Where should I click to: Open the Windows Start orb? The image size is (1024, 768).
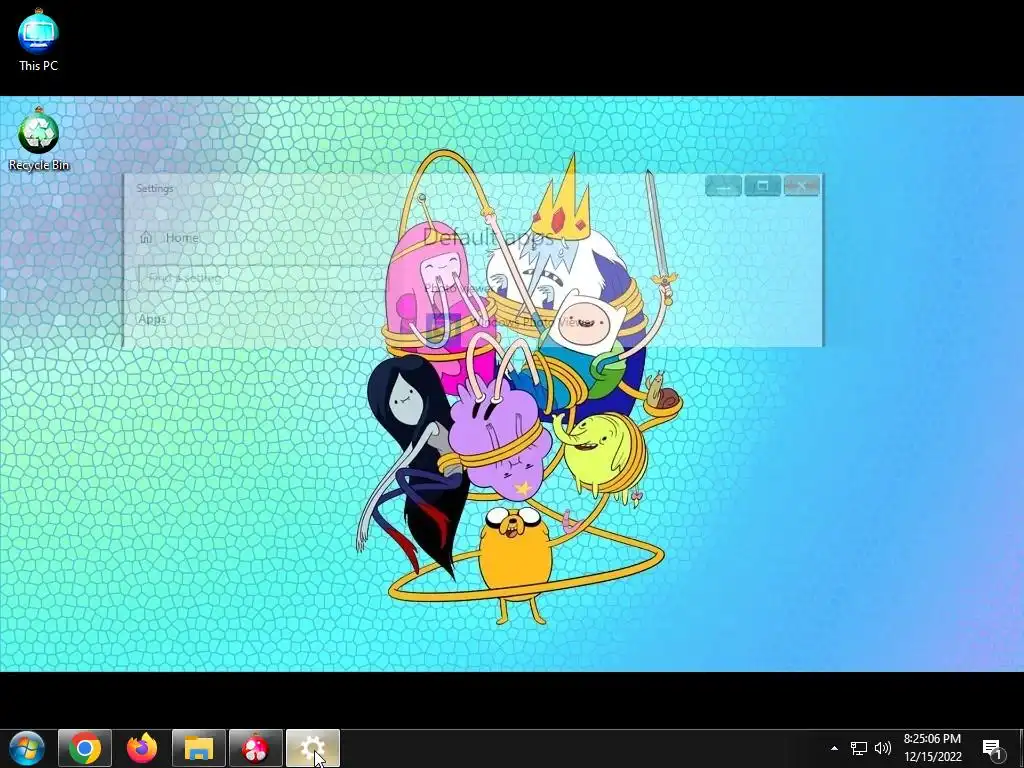point(26,748)
